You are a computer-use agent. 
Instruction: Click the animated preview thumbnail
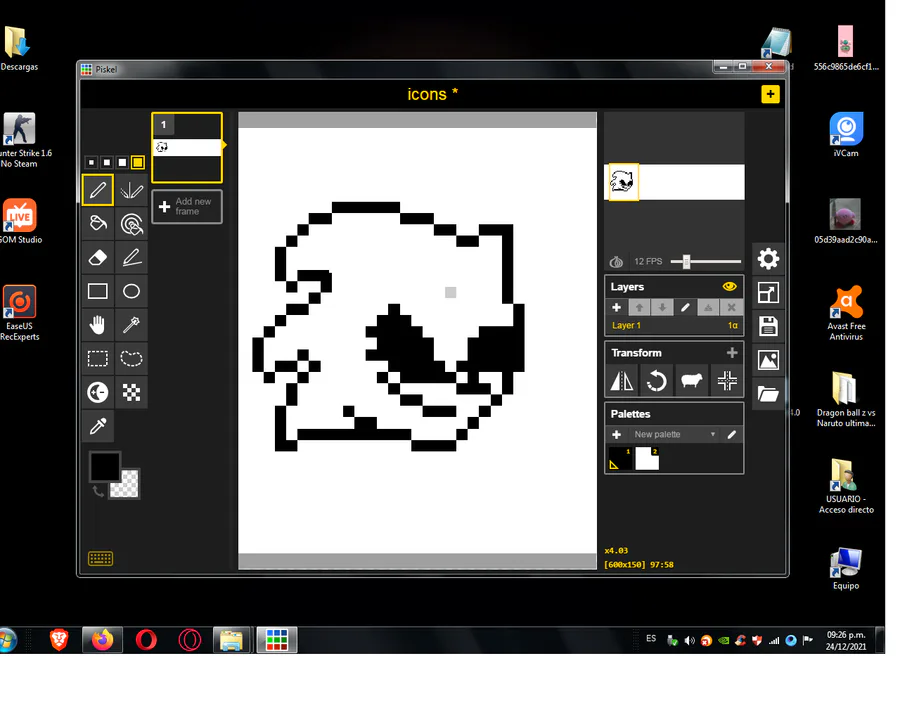[x=674, y=182]
